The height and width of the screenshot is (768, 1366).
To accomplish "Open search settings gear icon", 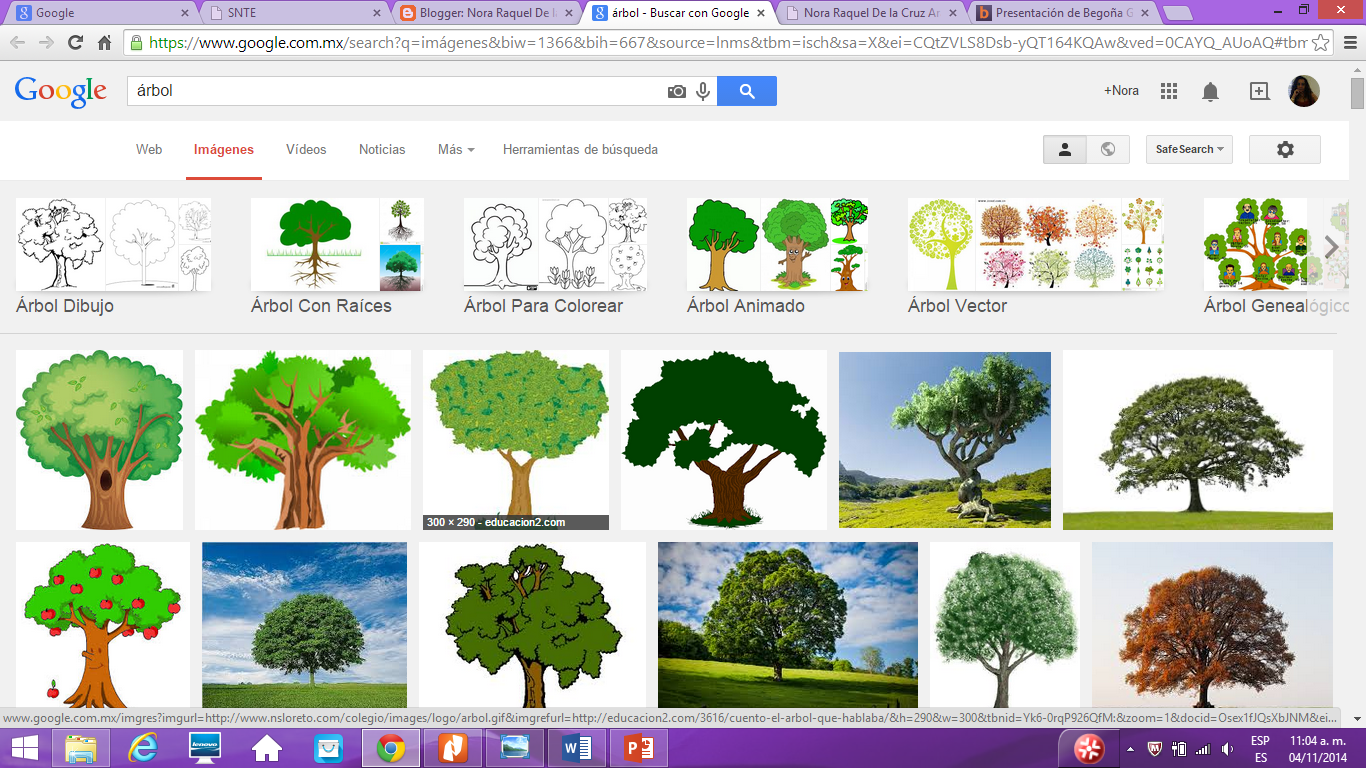I will pos(1285,149).
